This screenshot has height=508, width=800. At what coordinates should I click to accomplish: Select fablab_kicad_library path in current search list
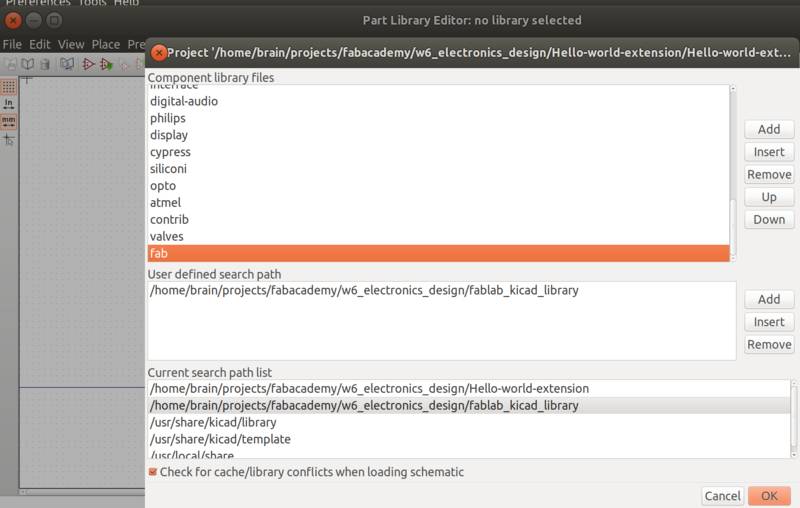pos(469,405)
